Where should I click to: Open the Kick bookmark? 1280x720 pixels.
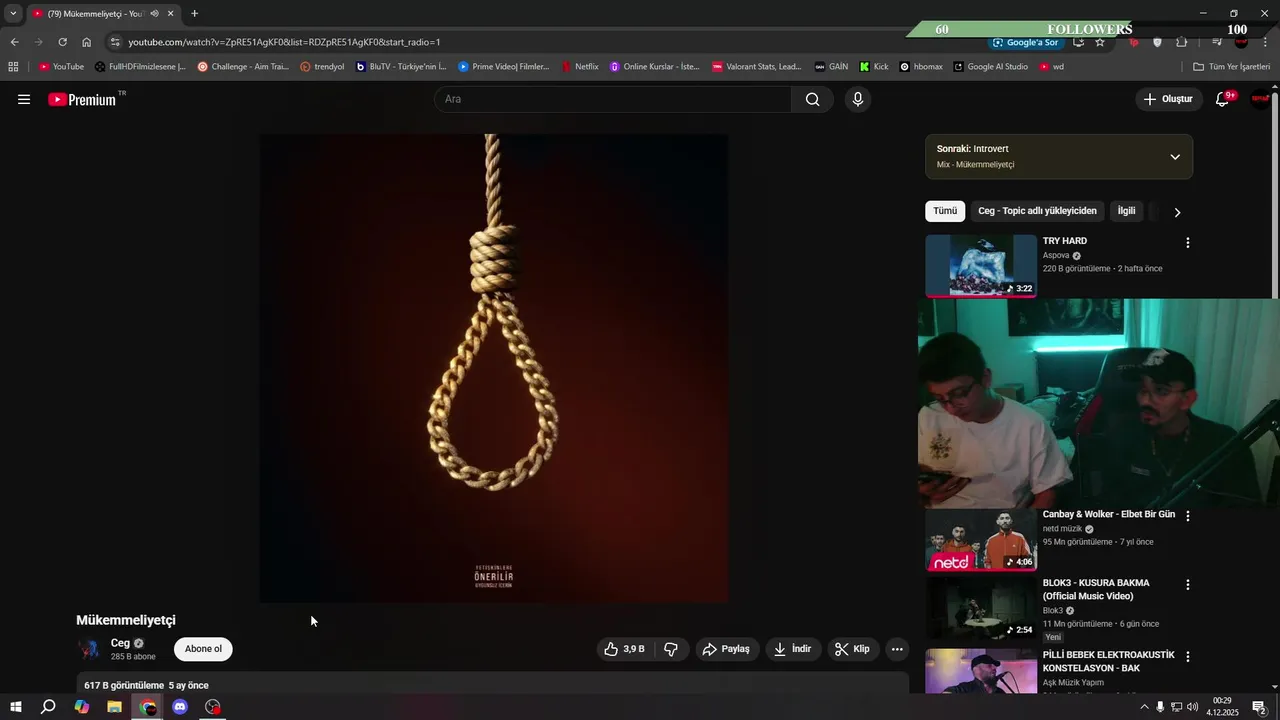tap(874, 67)
